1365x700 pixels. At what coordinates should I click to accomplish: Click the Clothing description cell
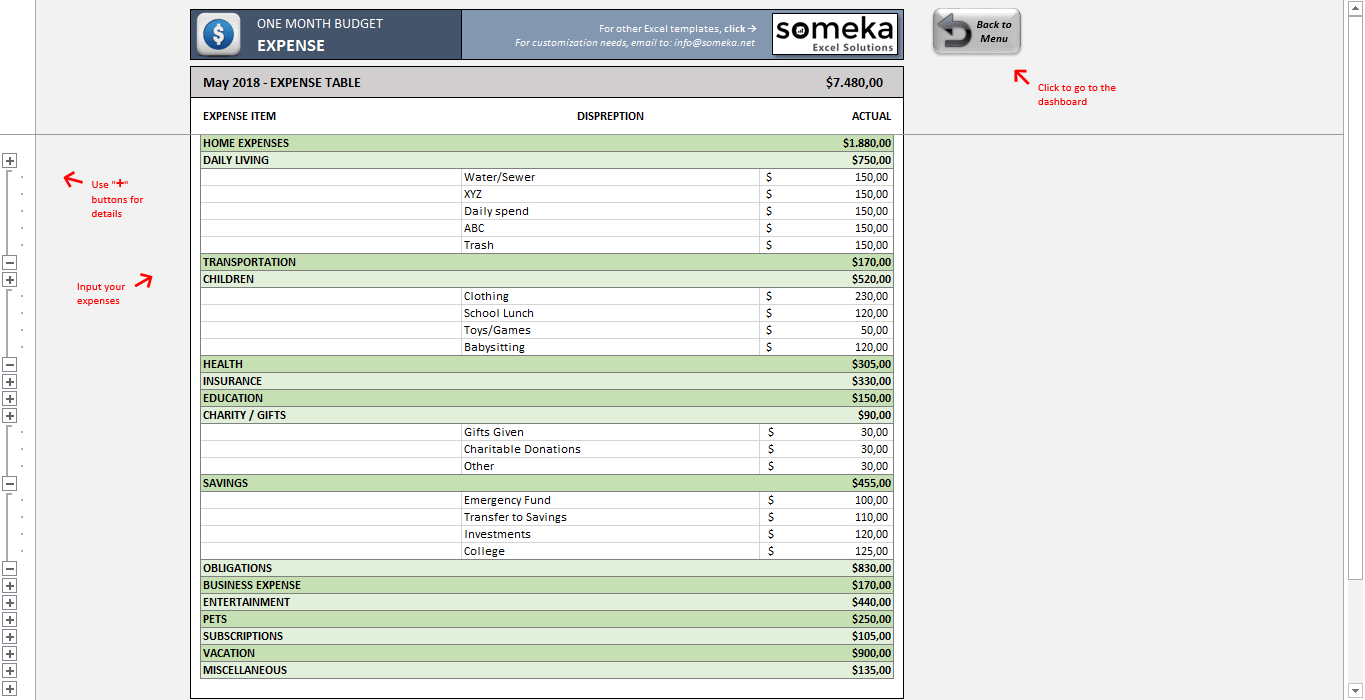click(x=610, y=296)
